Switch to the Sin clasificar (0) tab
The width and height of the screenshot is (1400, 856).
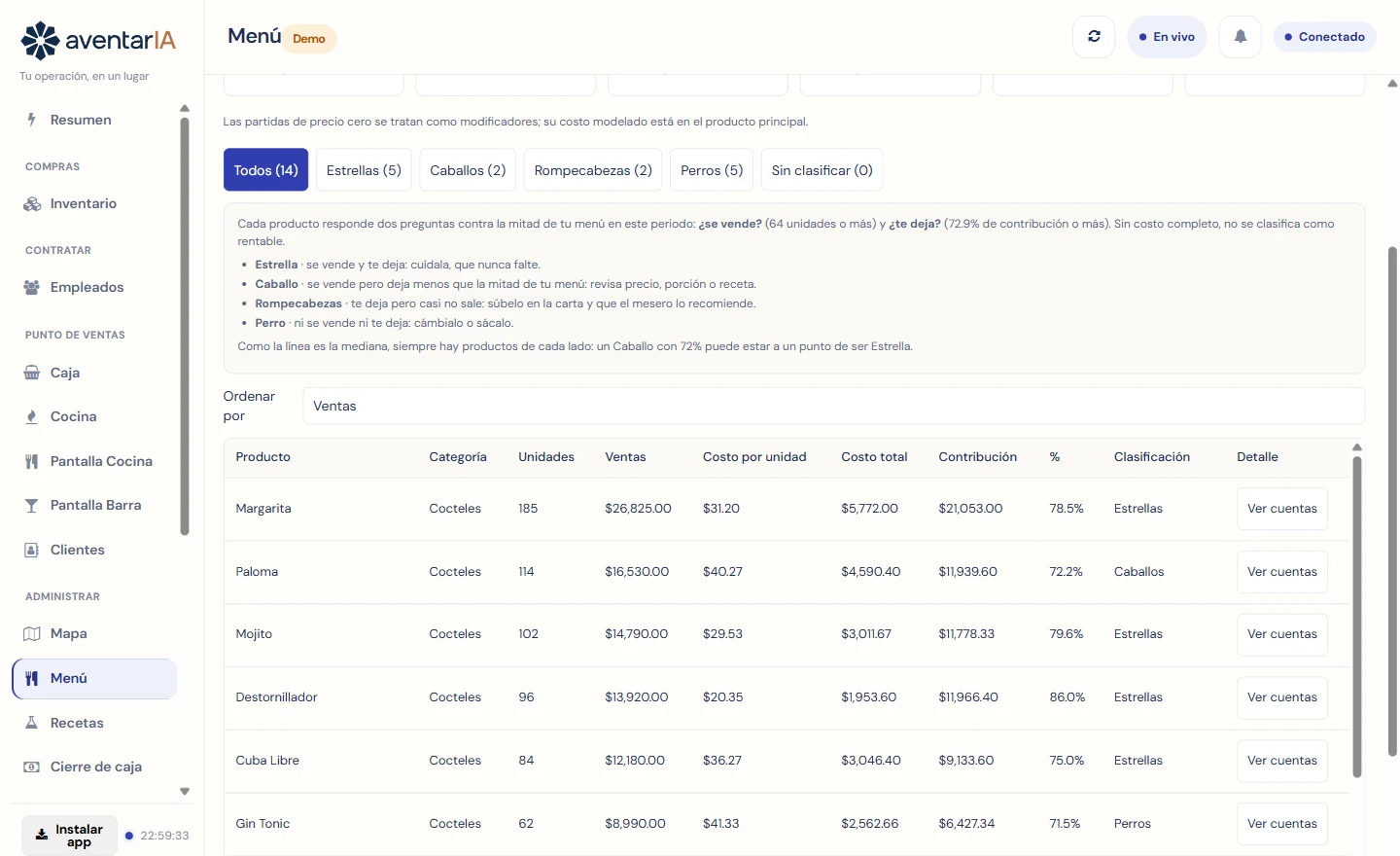[x=822, y=170]
